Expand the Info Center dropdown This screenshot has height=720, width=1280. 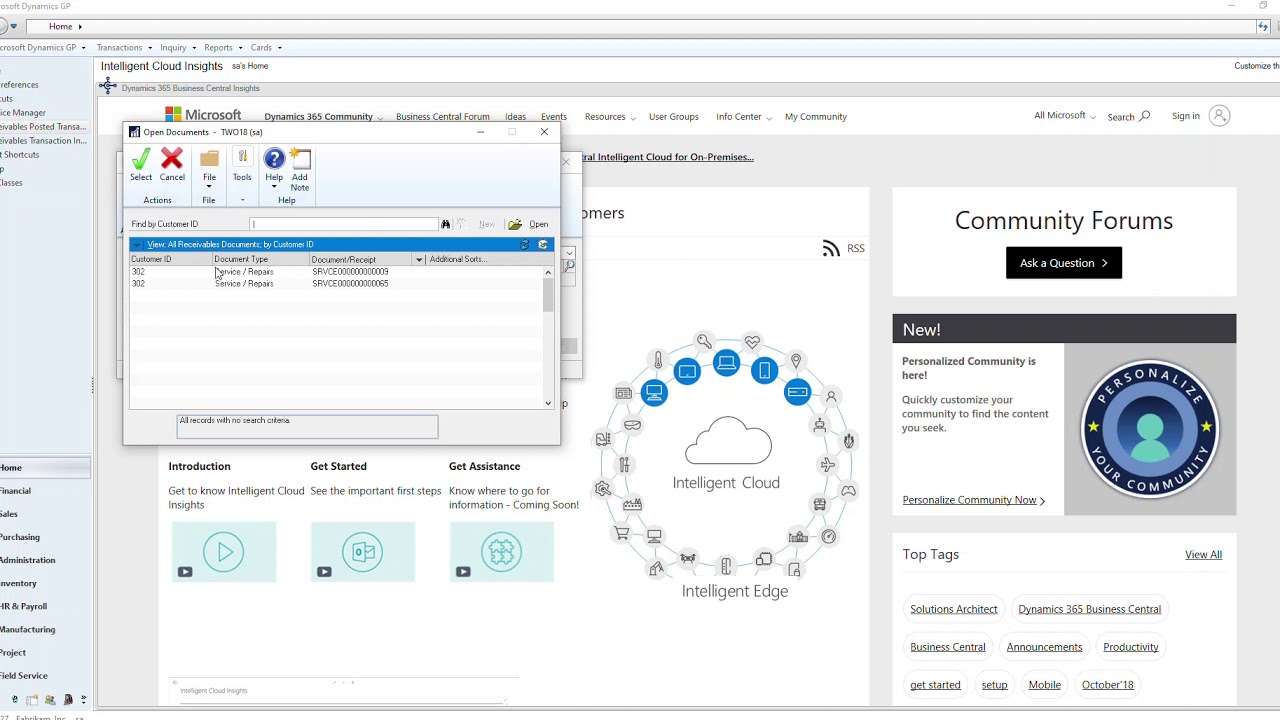coord(743,117)
